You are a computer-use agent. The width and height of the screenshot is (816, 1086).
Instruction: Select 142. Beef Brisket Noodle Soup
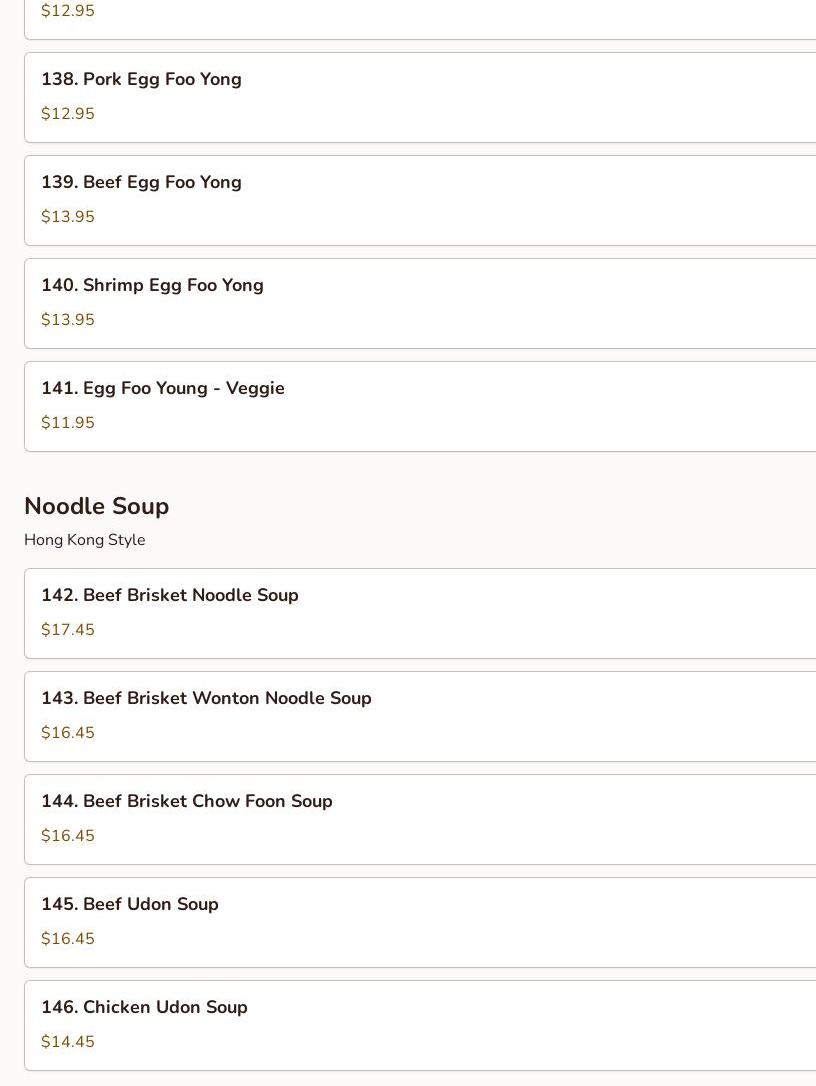pos(170,596)
